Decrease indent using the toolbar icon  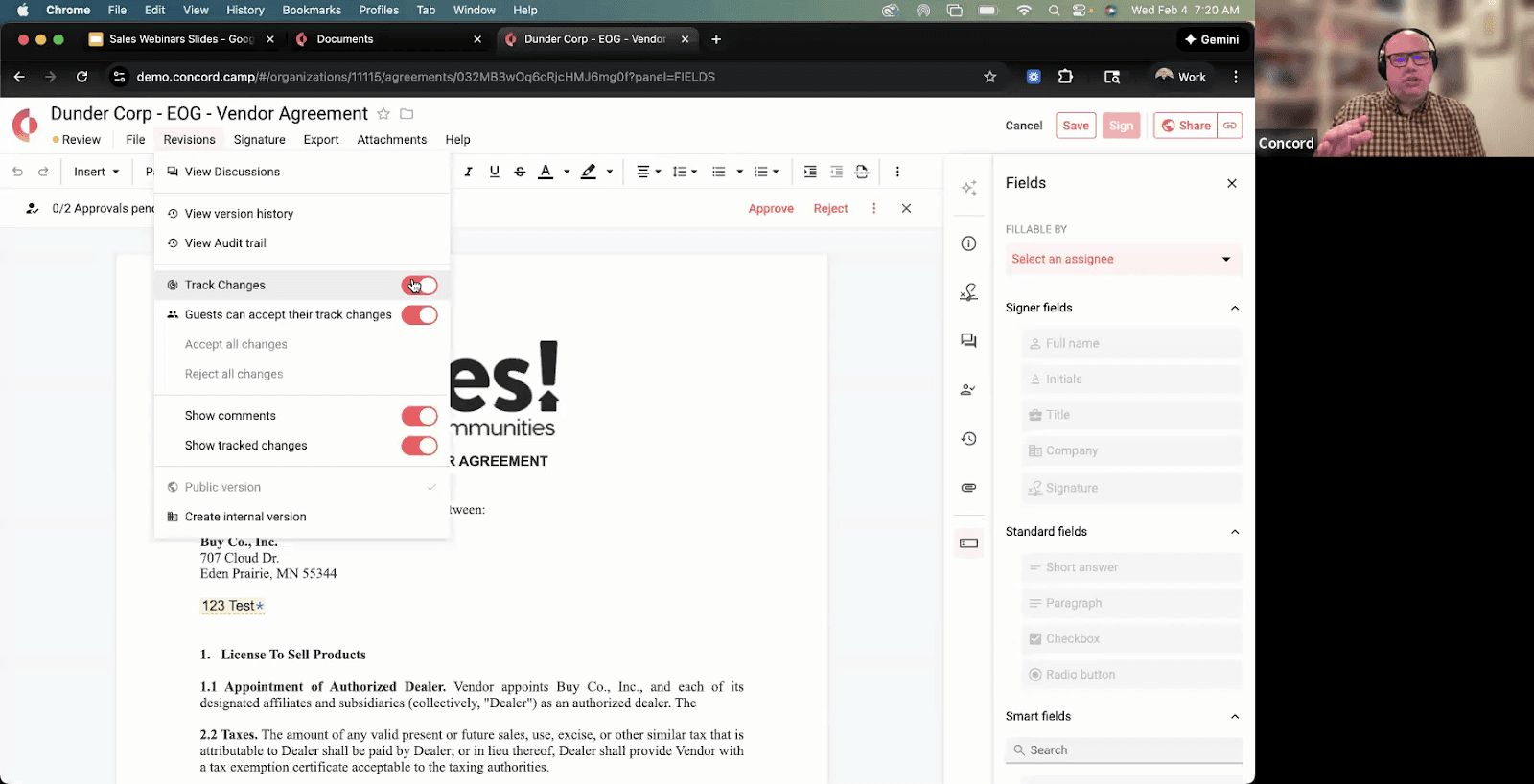pyautogui.click(x=836, y=172)
